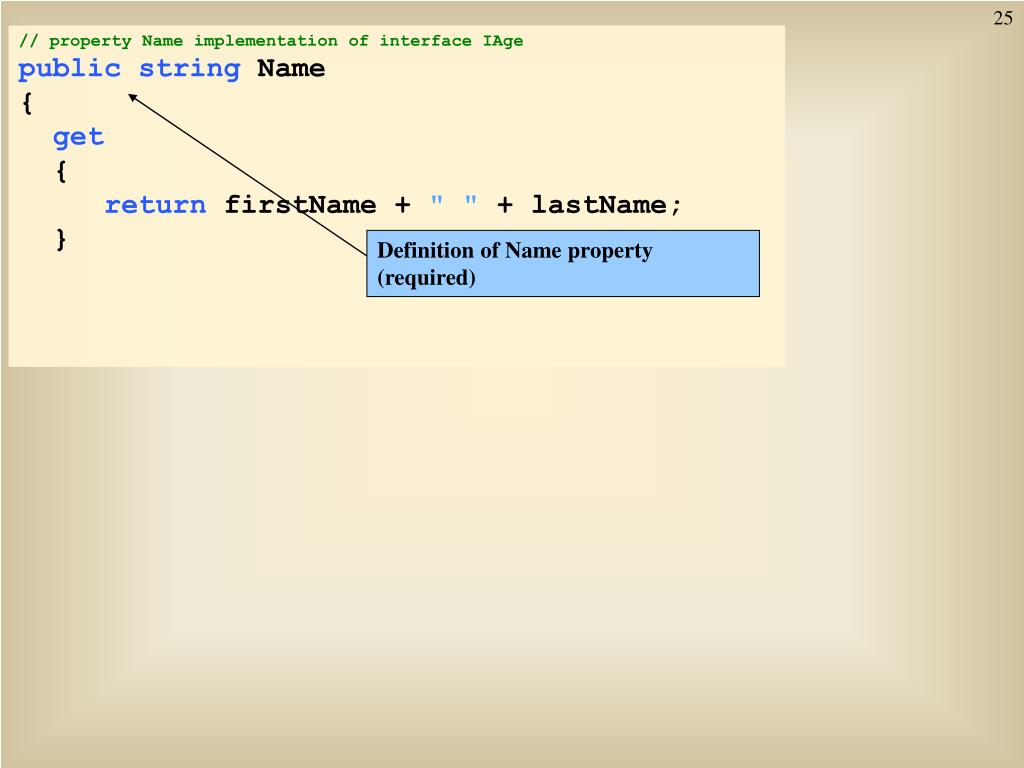This screenshot has width=1024, height=768.
Task: Click the 'return' keyword
Action: click(155, 205)
